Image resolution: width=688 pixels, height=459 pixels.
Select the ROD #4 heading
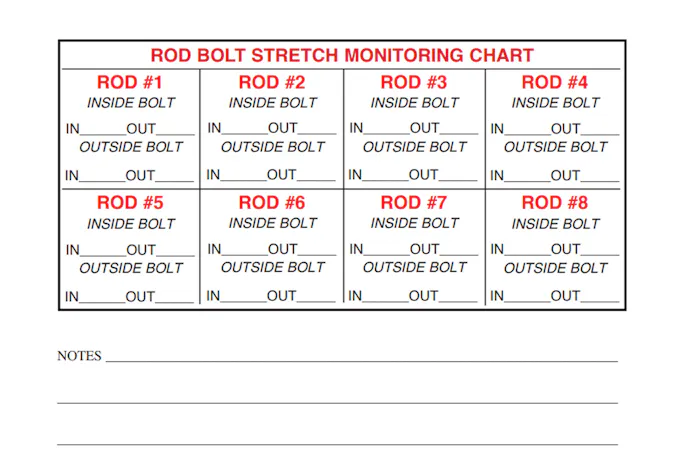click(x=555, y=82)
